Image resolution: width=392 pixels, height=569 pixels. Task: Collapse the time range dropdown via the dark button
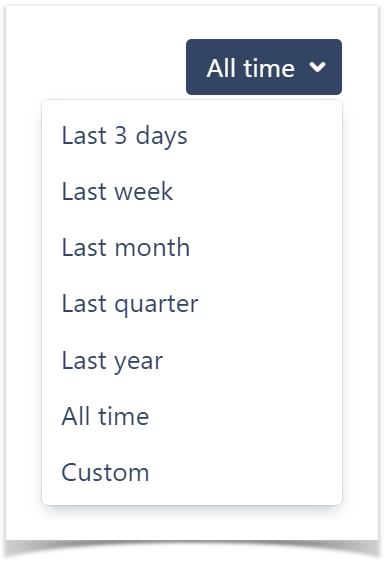pos(264,67)
